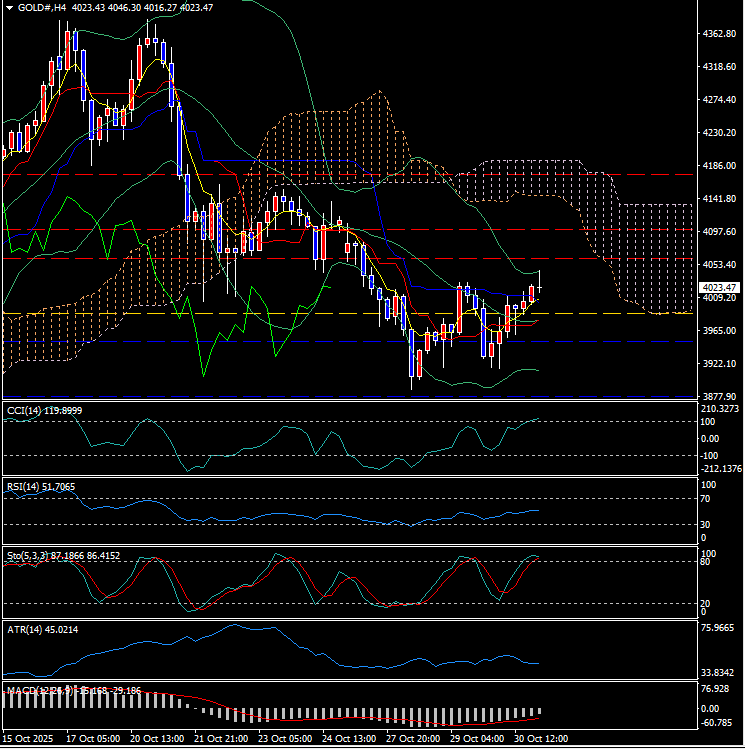Click the latest candlestick on the chart

click(x=539, y=287)
